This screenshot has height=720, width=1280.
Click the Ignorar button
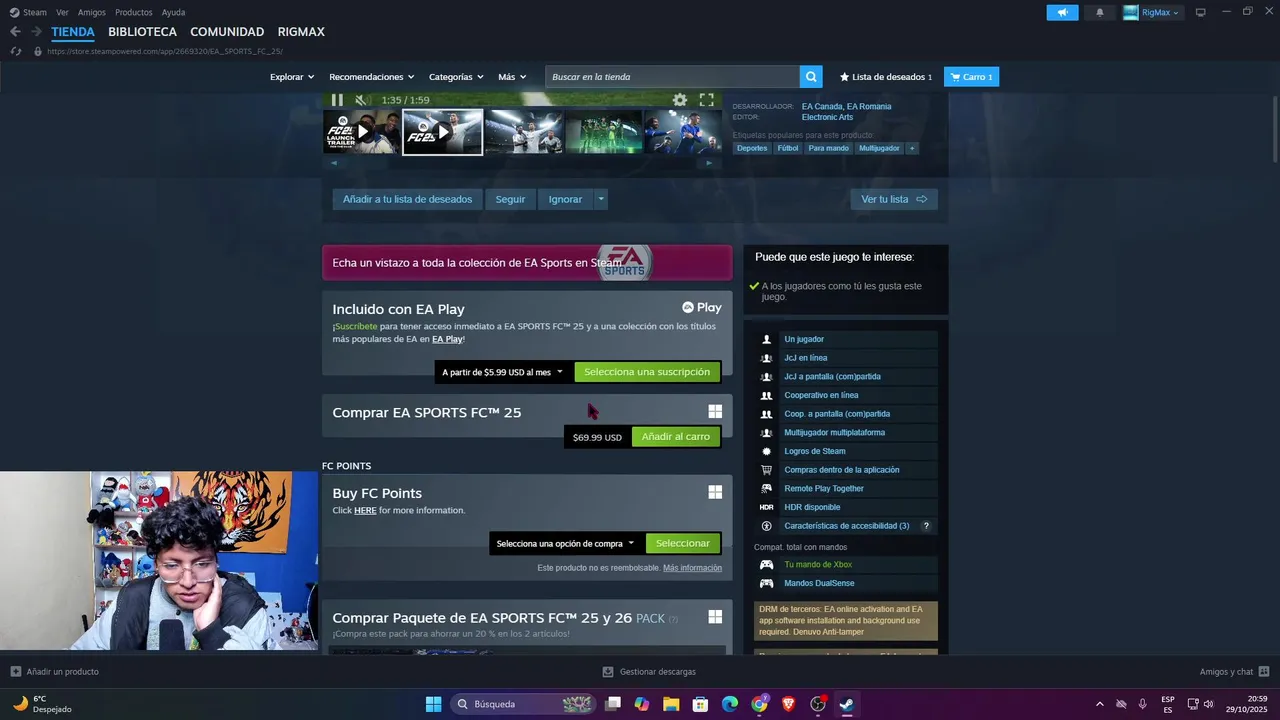565,199
